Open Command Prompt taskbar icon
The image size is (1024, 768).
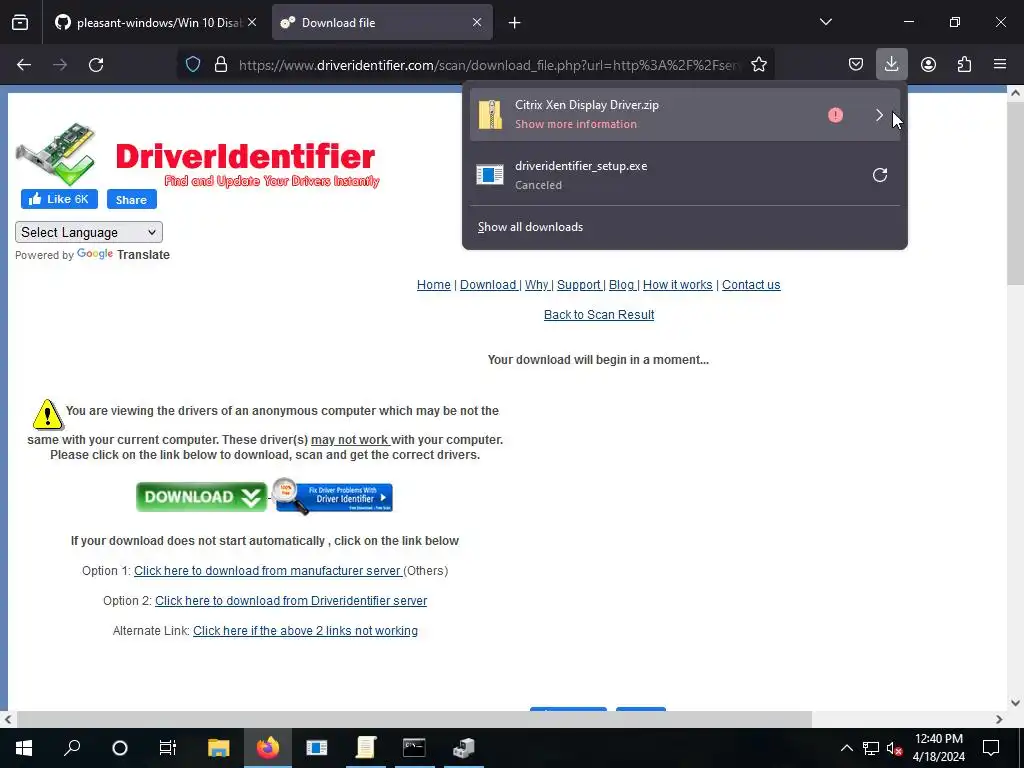[x=415, y=748]
